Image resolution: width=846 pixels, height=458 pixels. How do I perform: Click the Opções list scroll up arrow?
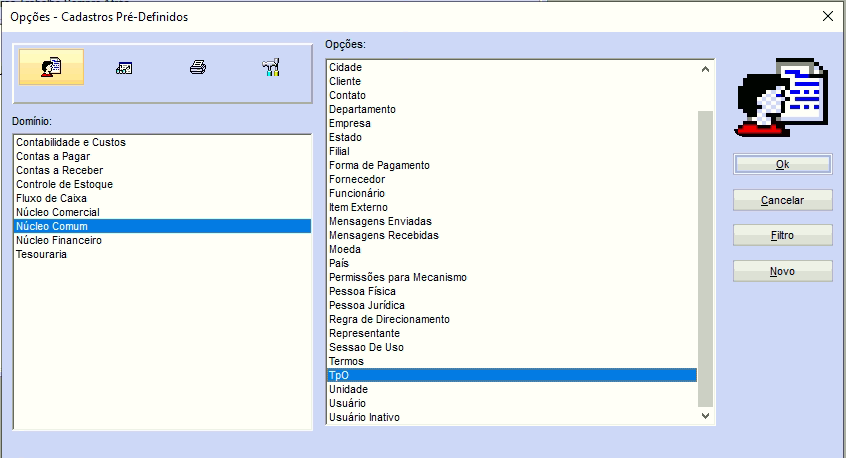[705, 69]
